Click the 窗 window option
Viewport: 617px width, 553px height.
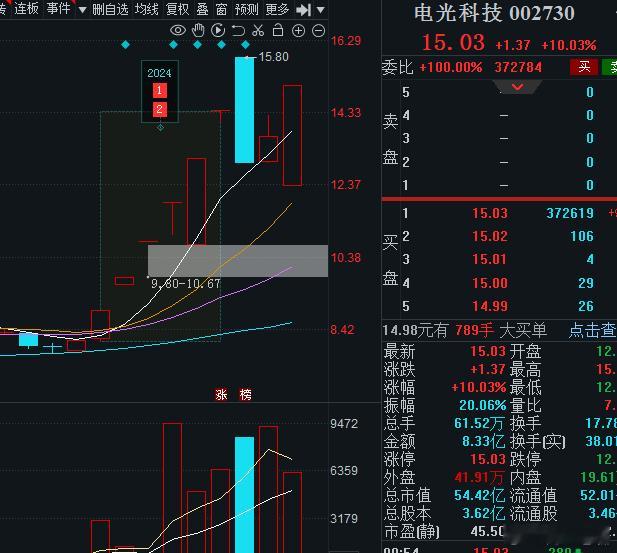click(222, 9)
